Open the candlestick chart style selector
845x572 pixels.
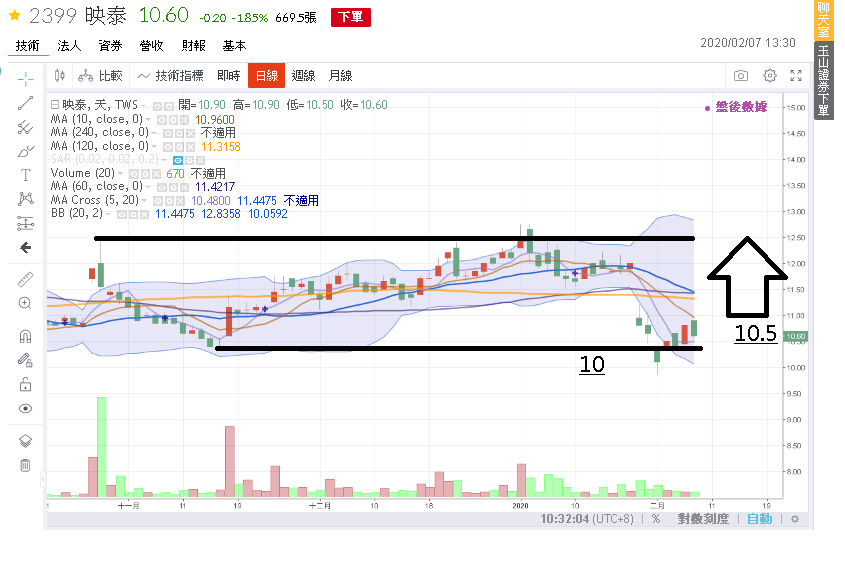click(x=59, y=76)
